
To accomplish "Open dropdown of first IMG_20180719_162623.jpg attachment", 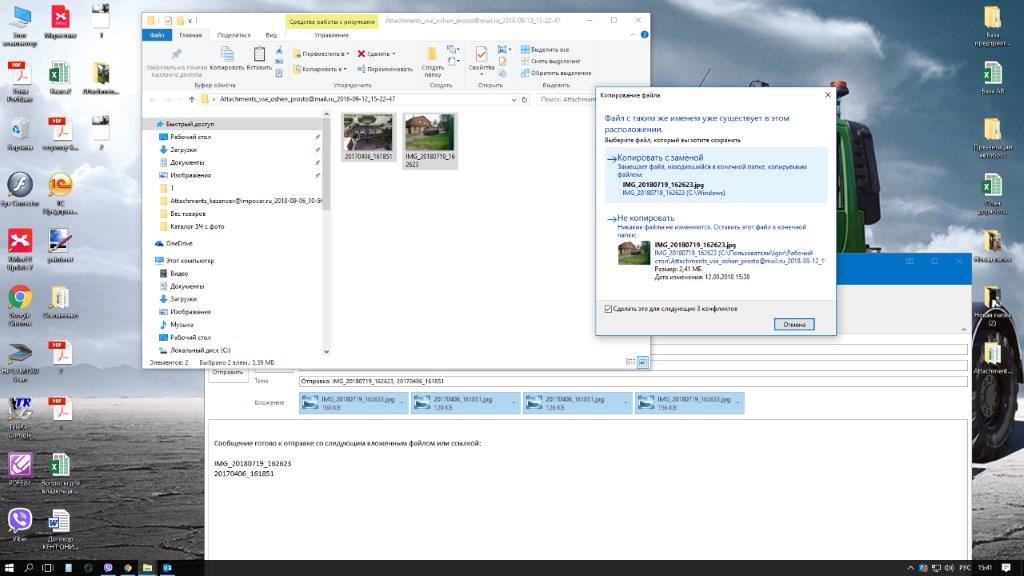I will pyautogui.click(x=402, y=402).
